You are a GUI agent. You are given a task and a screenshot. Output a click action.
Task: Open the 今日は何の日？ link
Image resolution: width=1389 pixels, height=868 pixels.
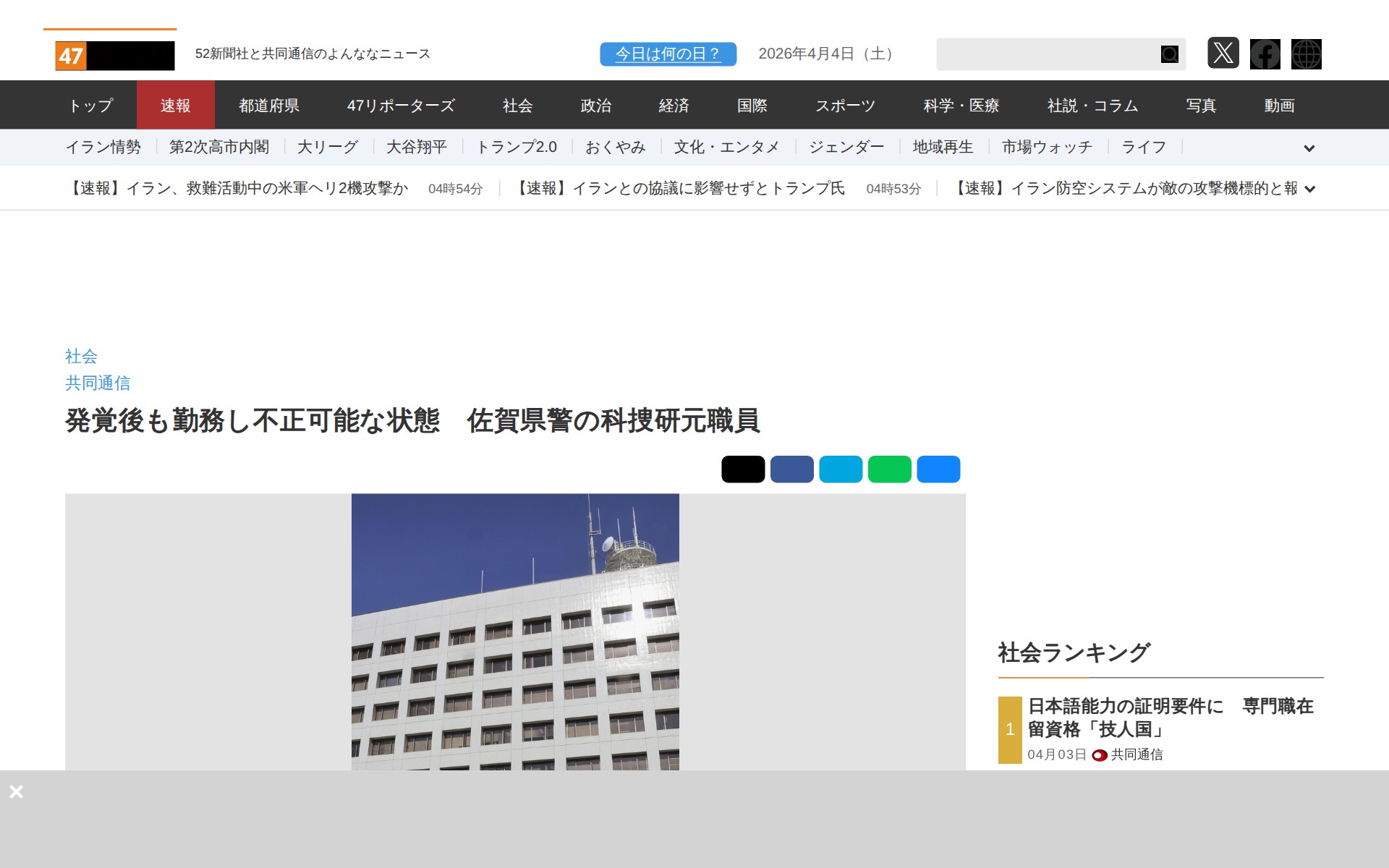click(x=666, y=53)
